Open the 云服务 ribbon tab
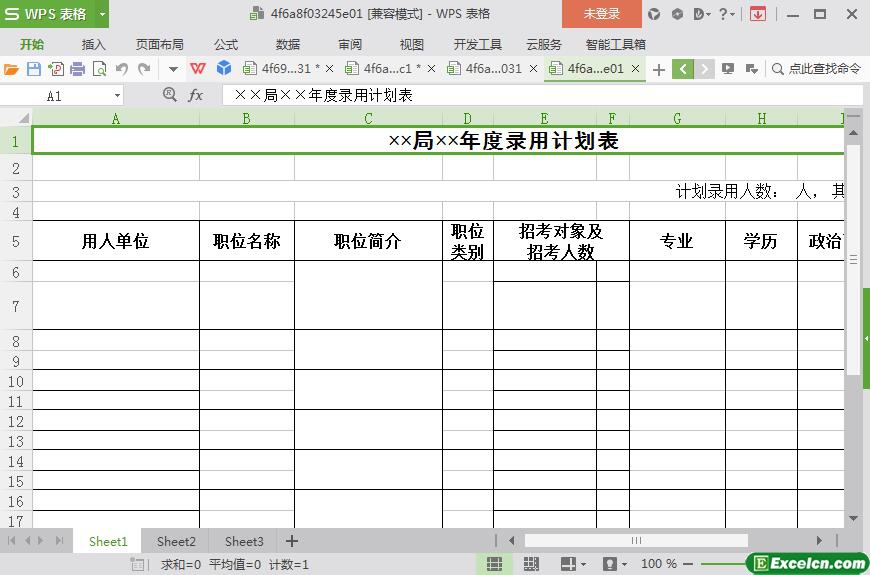This screenshot has width=870, height=575. point(544,44)
